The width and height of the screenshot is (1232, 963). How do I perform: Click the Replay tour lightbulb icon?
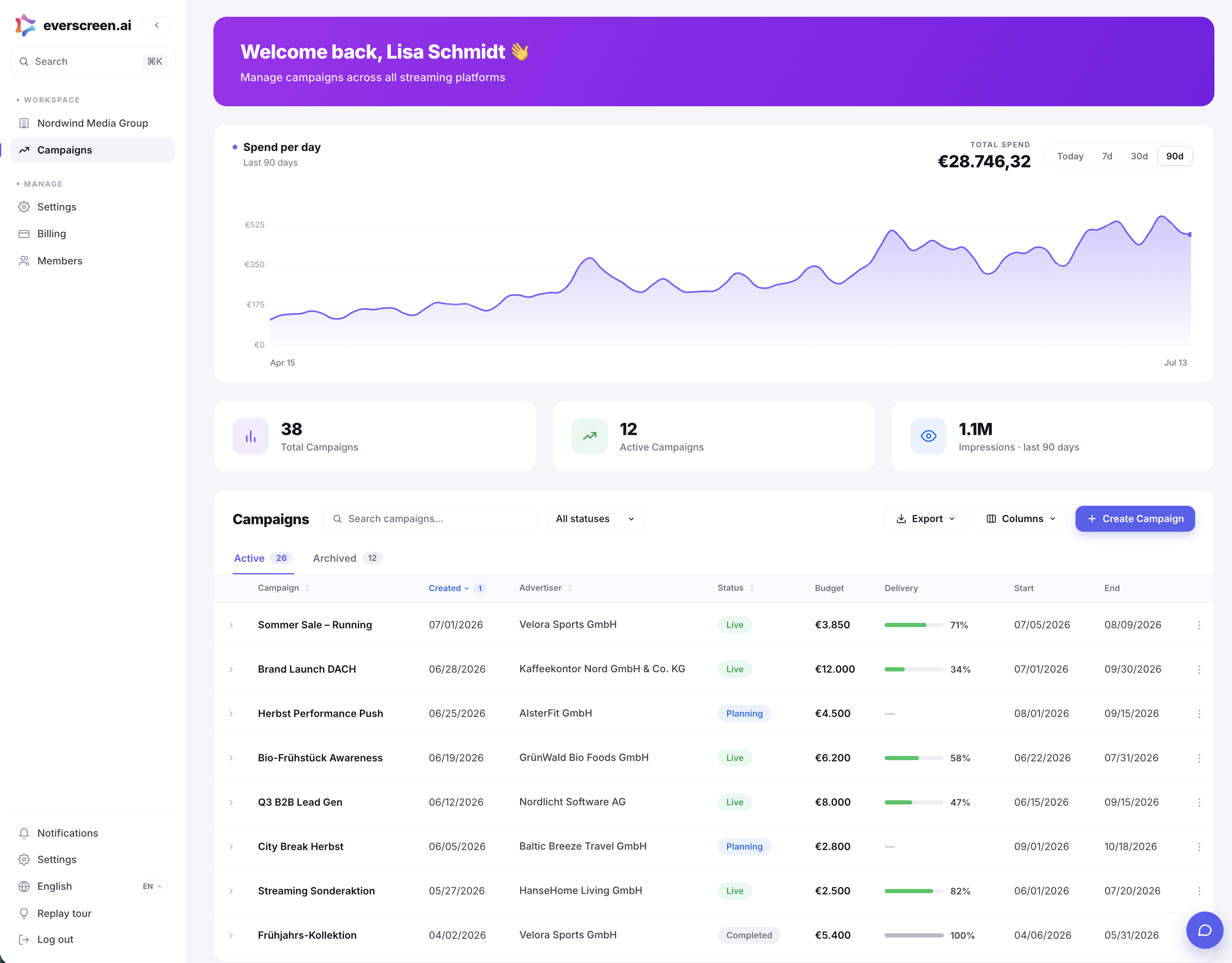[x=24, y=913]
